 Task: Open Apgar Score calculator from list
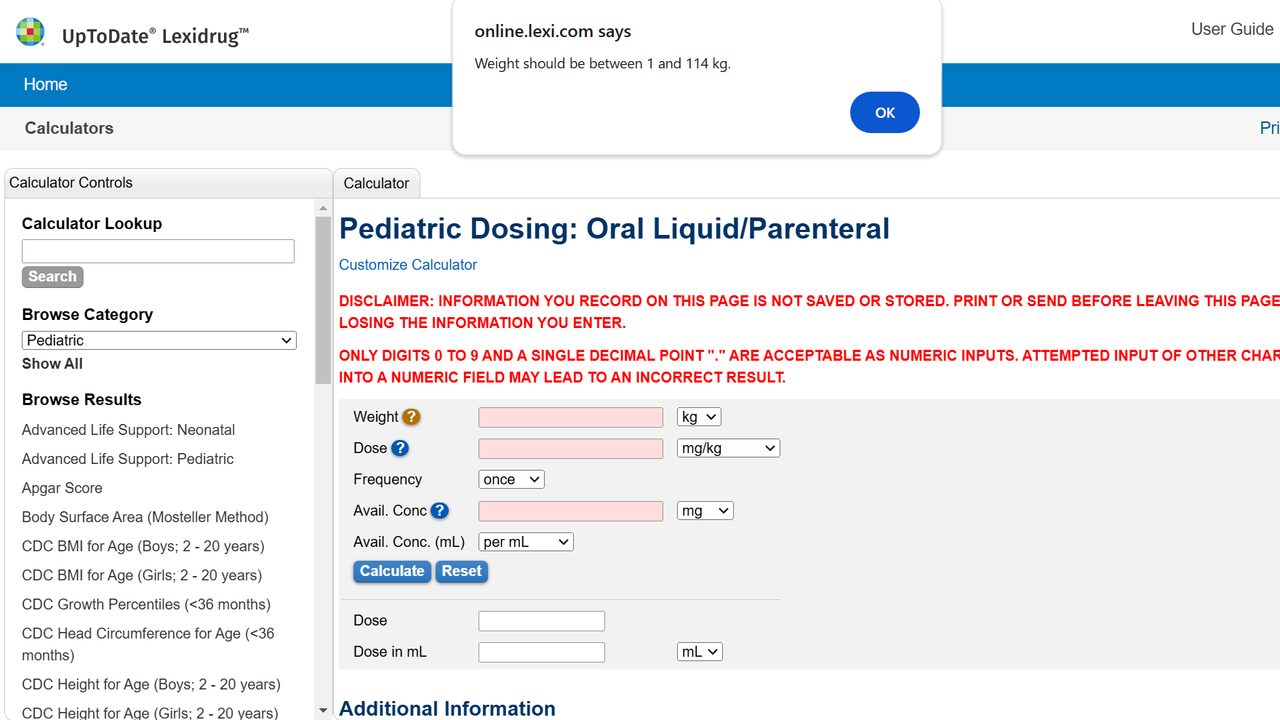[x=62, y=488]
